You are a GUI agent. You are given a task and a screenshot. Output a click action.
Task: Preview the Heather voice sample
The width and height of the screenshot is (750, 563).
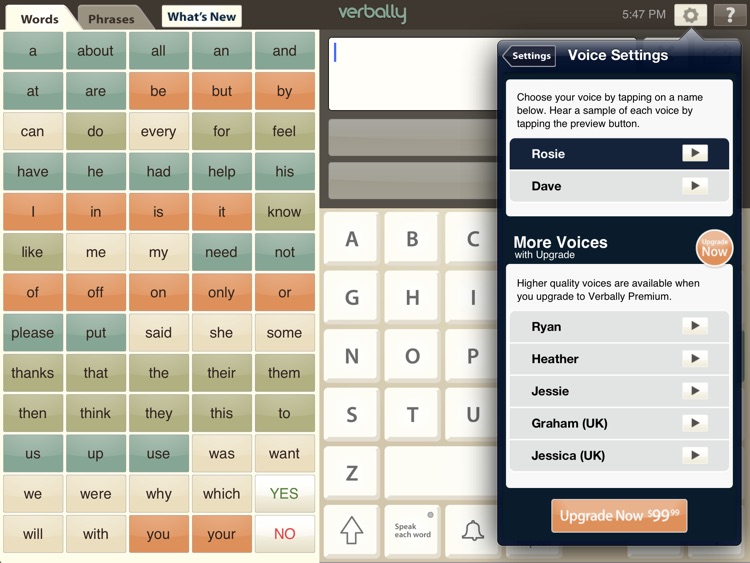tap(695, 358)
